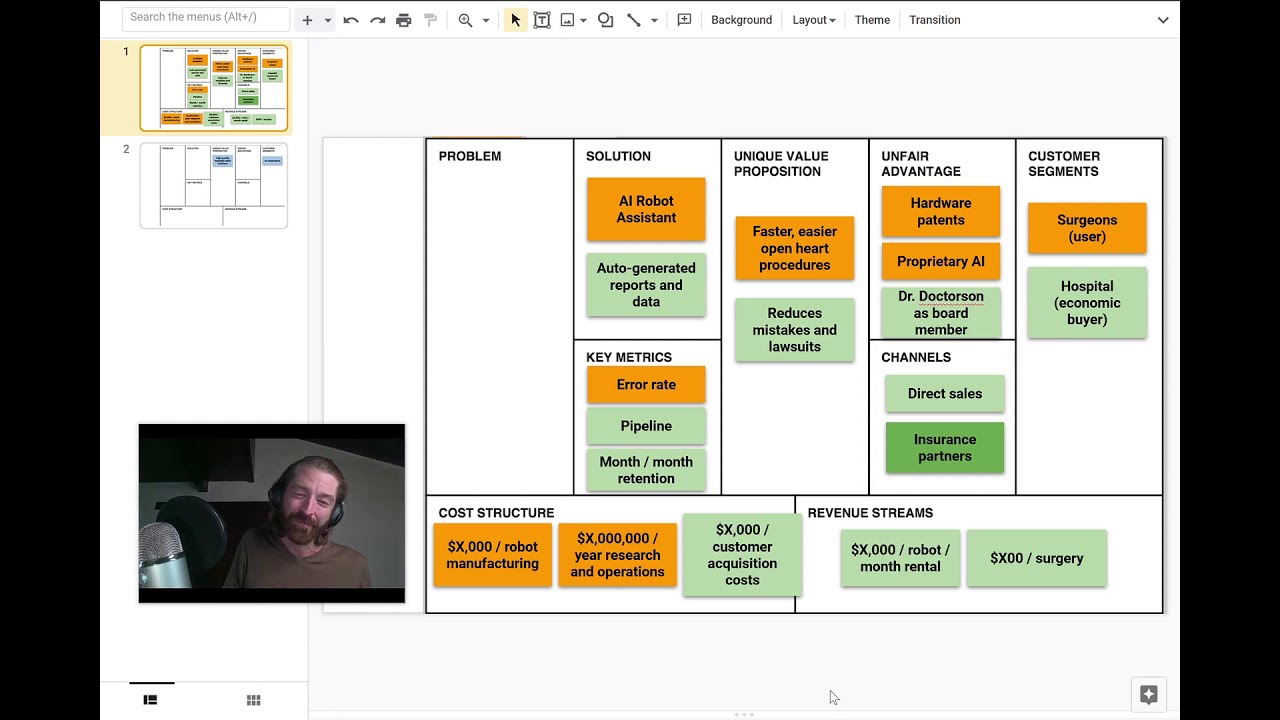The image size is (1280, 720).
Task: Select the $X00 / surgery note
Action: [x=1037, y=558]
